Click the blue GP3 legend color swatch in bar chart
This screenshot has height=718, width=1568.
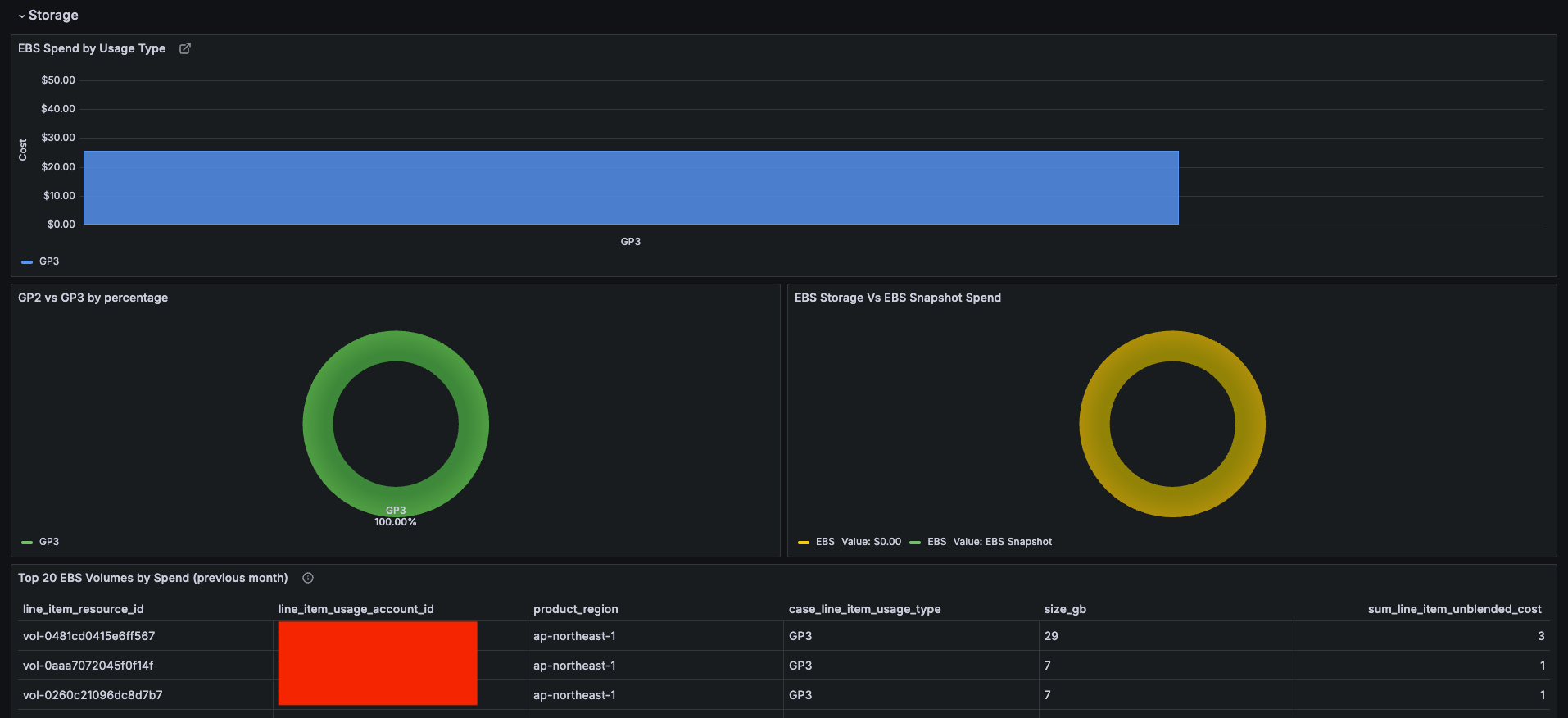click(27, 262)
